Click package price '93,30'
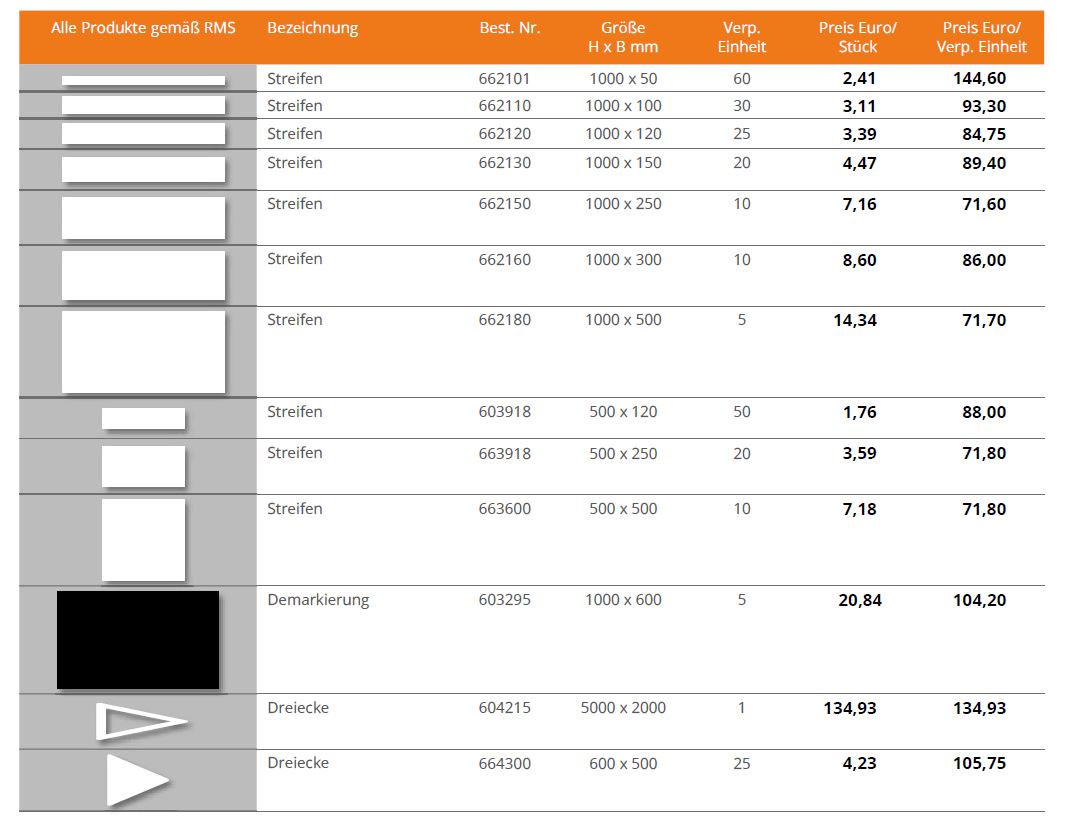The width and height of the screenshot is (1079, 835). click(984, 106)
